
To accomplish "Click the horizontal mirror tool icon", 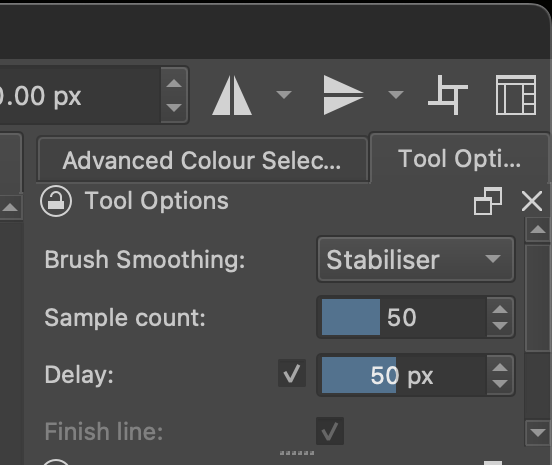I will pos(232,95).
